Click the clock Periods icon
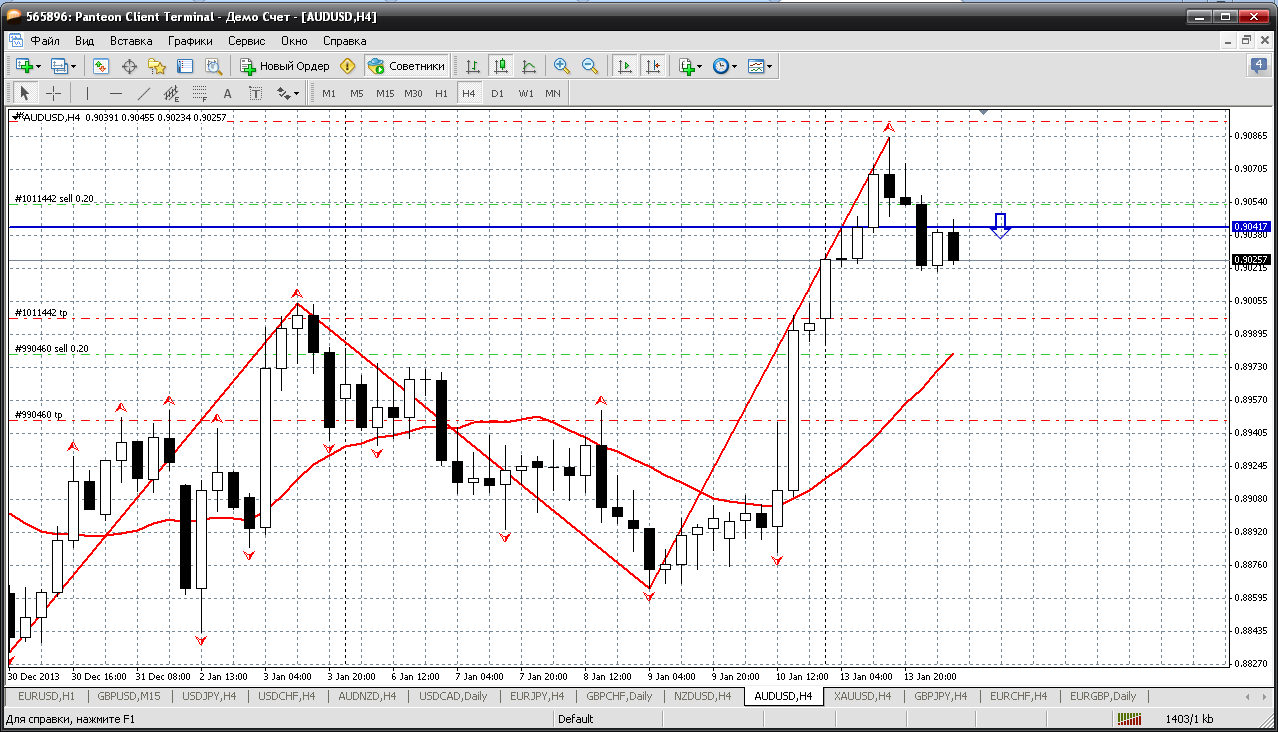The image size is (1278, 732). pos(721,66)
